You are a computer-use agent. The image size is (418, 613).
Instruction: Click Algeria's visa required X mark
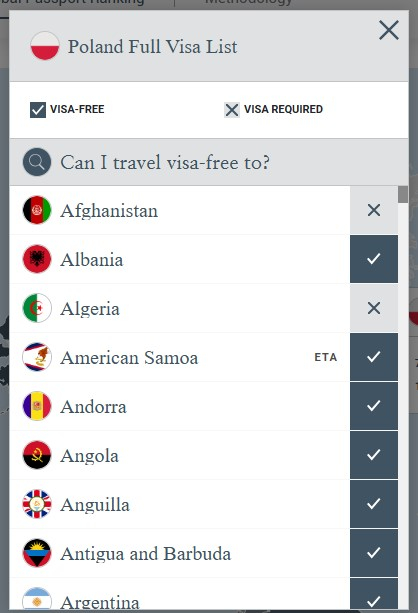(x=374, y=308)
